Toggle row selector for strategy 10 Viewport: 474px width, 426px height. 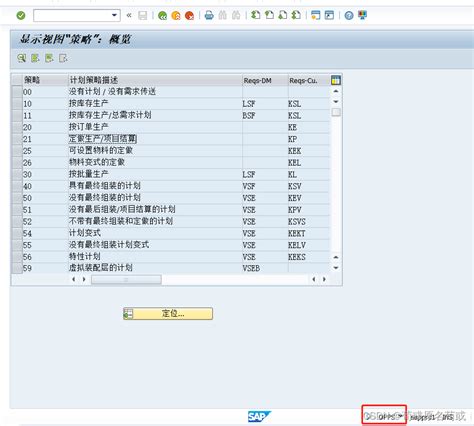click(x=17, y=104)
